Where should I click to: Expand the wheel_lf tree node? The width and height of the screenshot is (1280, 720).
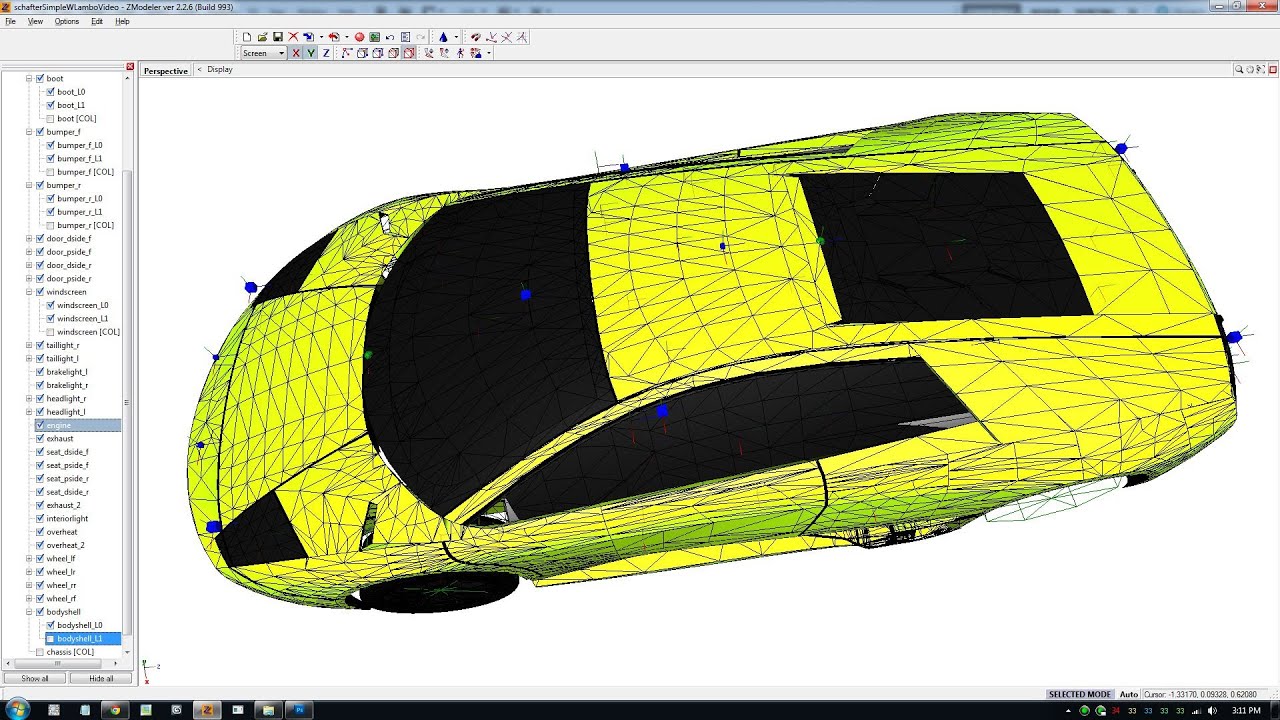click(28, 558)
